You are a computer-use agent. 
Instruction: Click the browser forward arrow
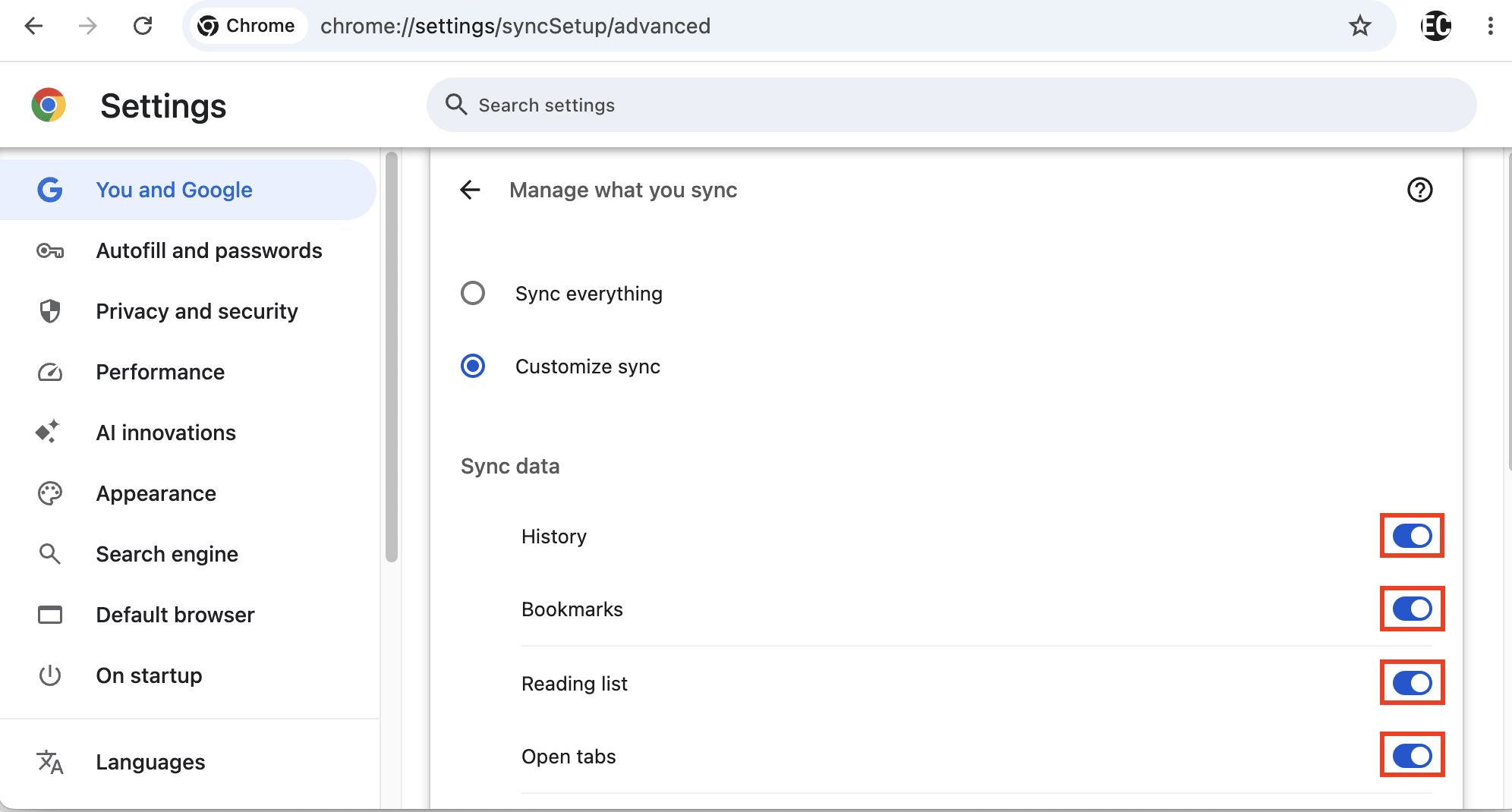(x=88, y=26)
